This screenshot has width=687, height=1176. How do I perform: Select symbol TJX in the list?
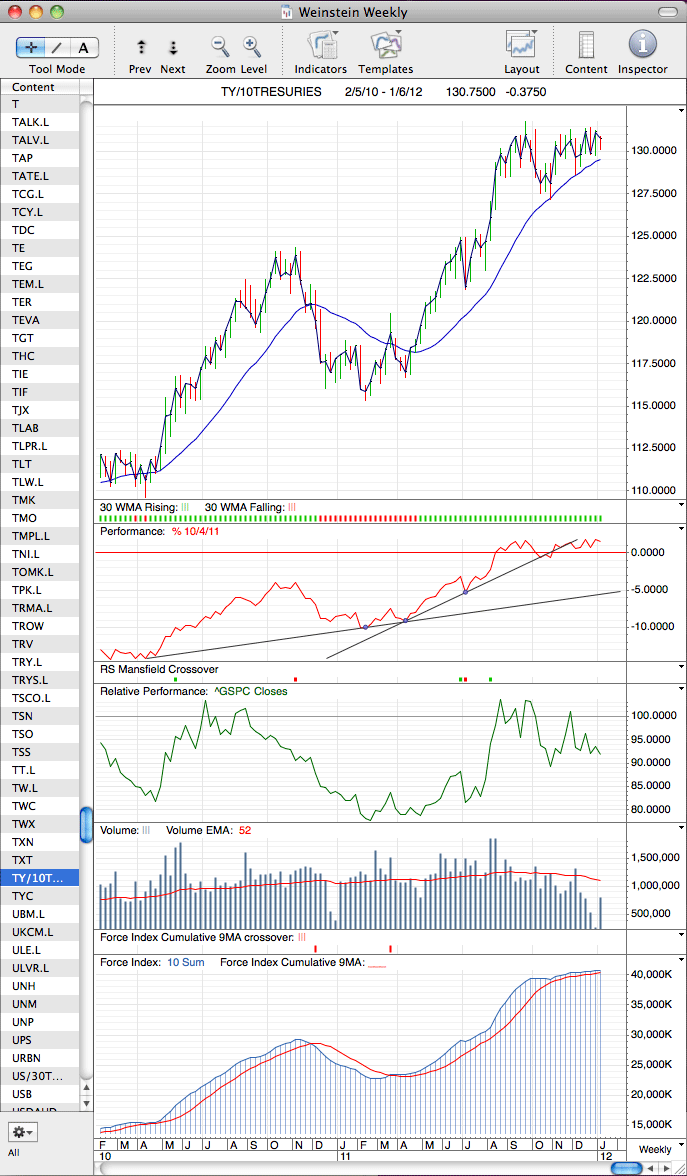40,410
